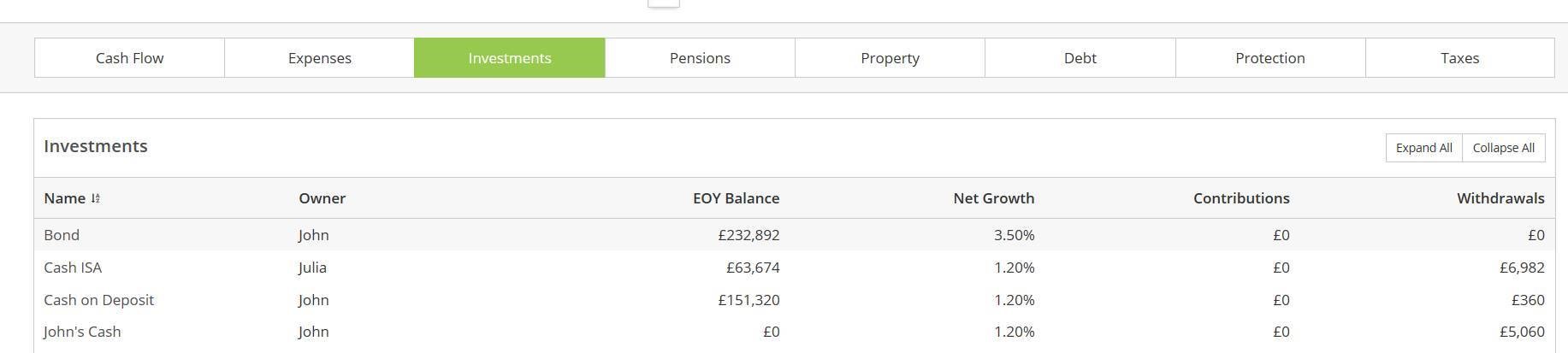Sort investments using the Name sort icon
The width and height of the screenshot is (1568, 353).
tap(96, 198)
